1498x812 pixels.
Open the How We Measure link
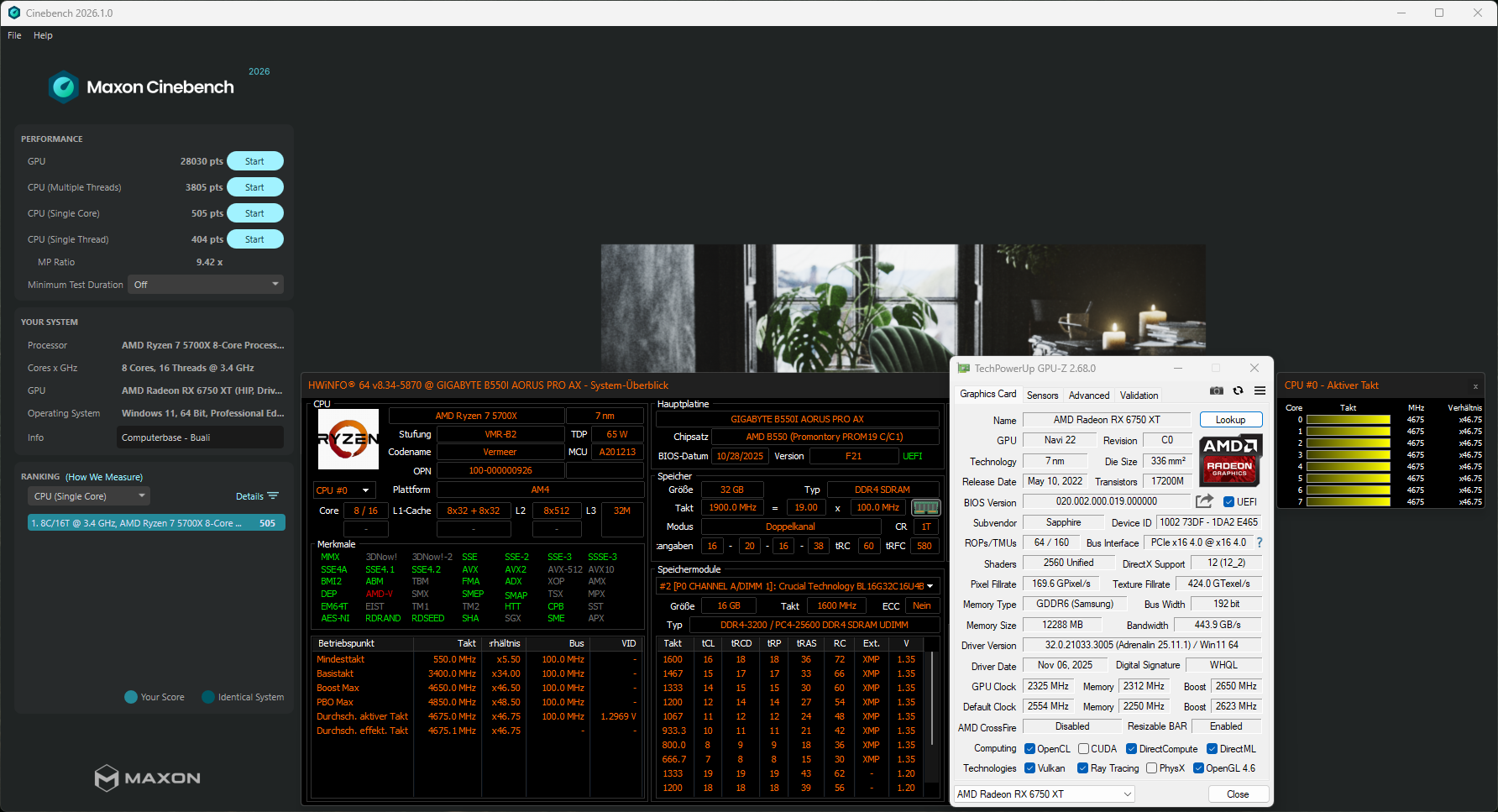pyautogui.click(x=104, y=477)
